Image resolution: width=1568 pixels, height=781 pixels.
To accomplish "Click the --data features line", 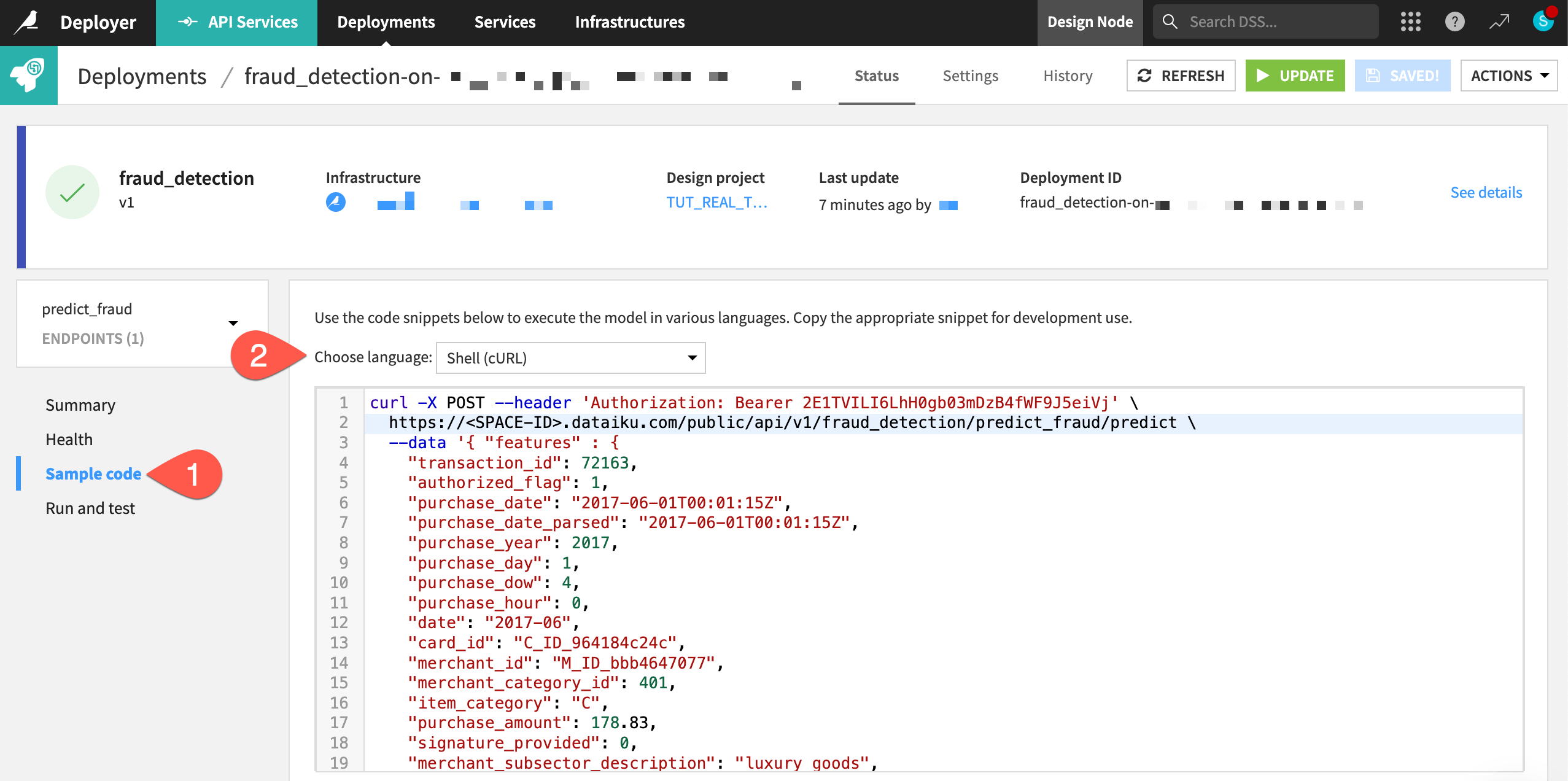I will (x=504, y=443).
